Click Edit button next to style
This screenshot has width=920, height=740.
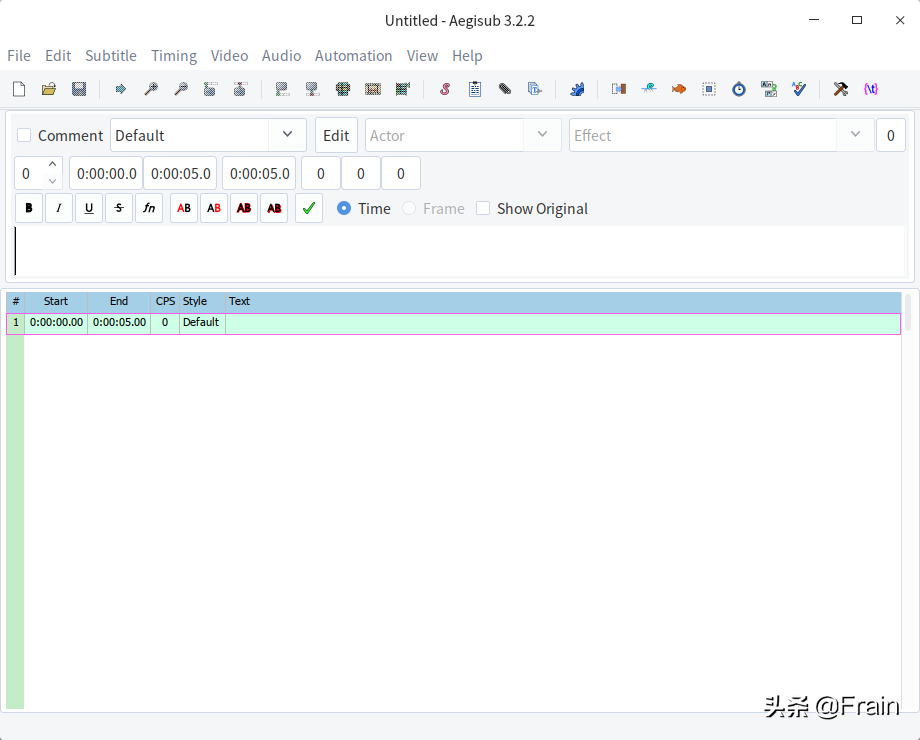point(336,136)
